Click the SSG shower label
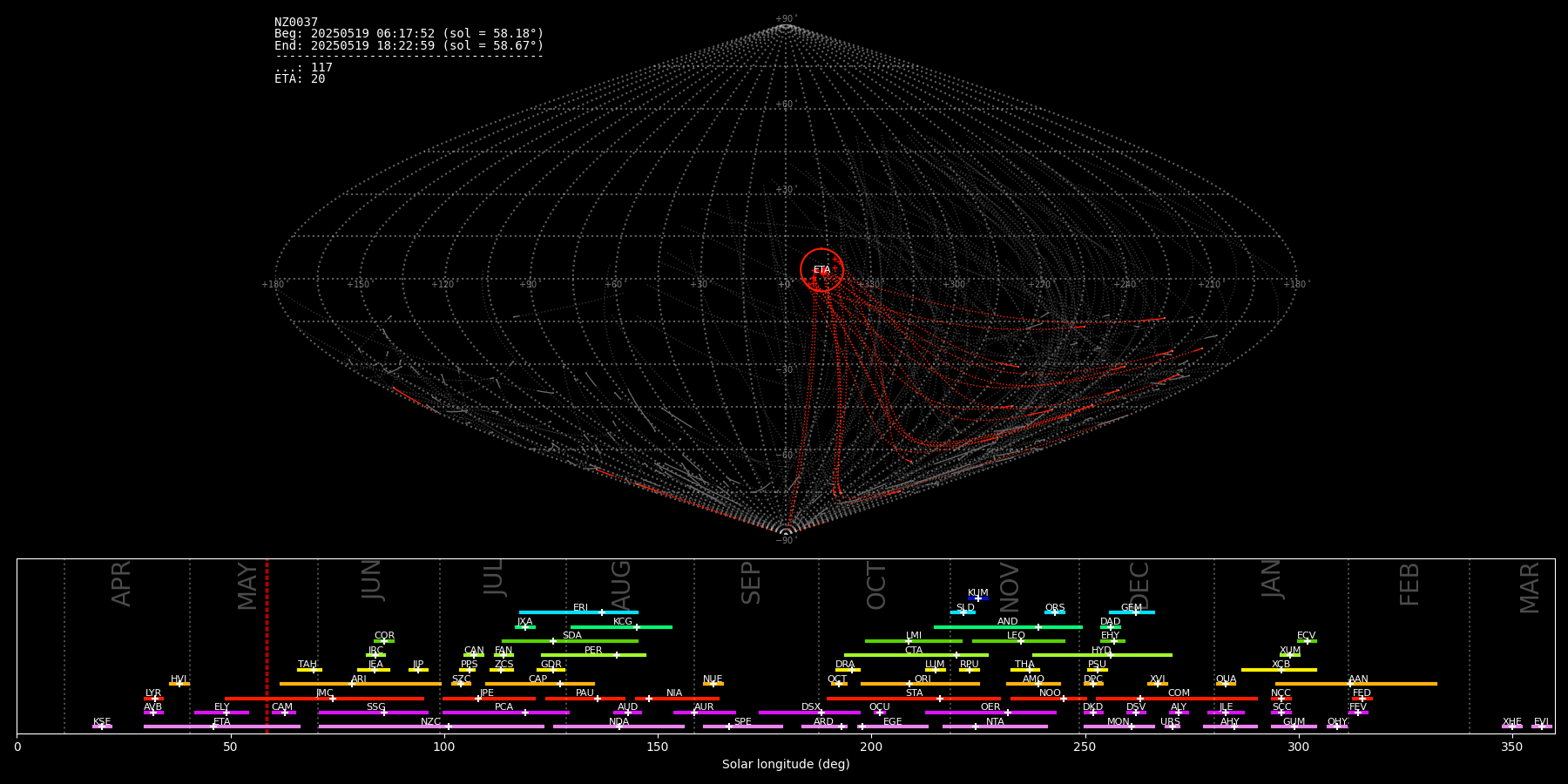The width and height of the screenshot is (1568, 784). click(x=375, y=707)
